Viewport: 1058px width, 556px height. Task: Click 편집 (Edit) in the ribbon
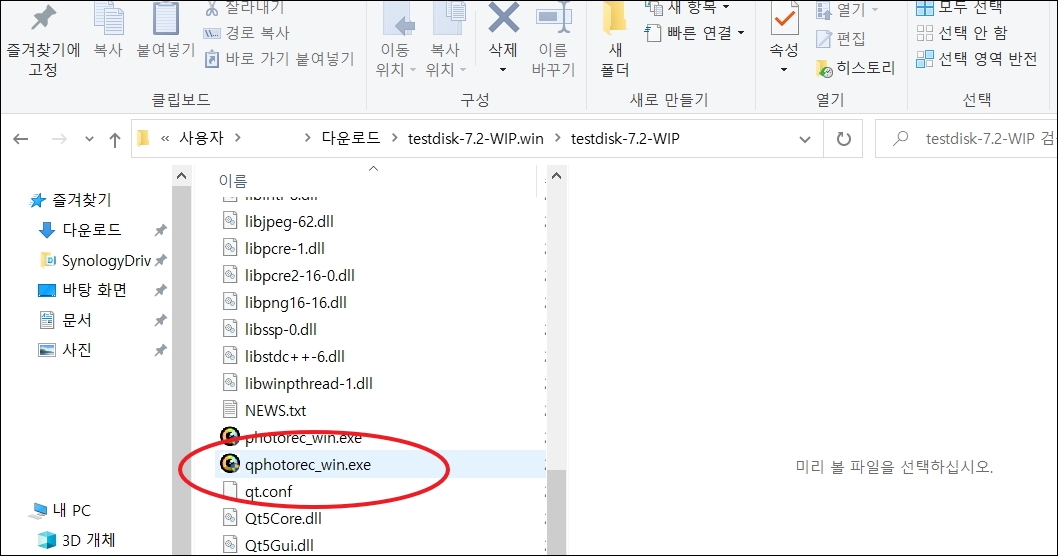(841, 38)
